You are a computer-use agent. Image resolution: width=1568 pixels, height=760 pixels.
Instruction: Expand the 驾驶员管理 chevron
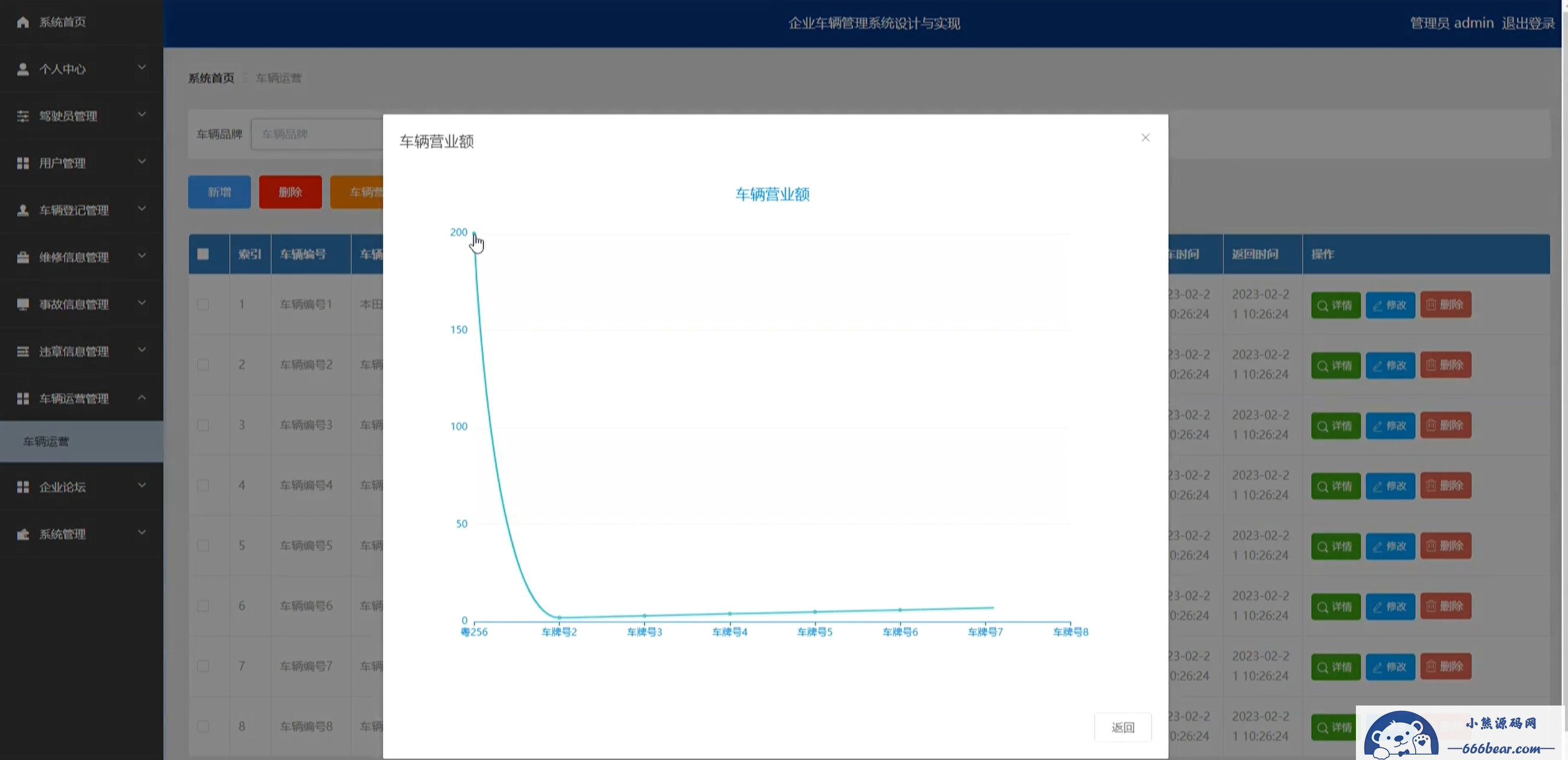coord(142,114)
